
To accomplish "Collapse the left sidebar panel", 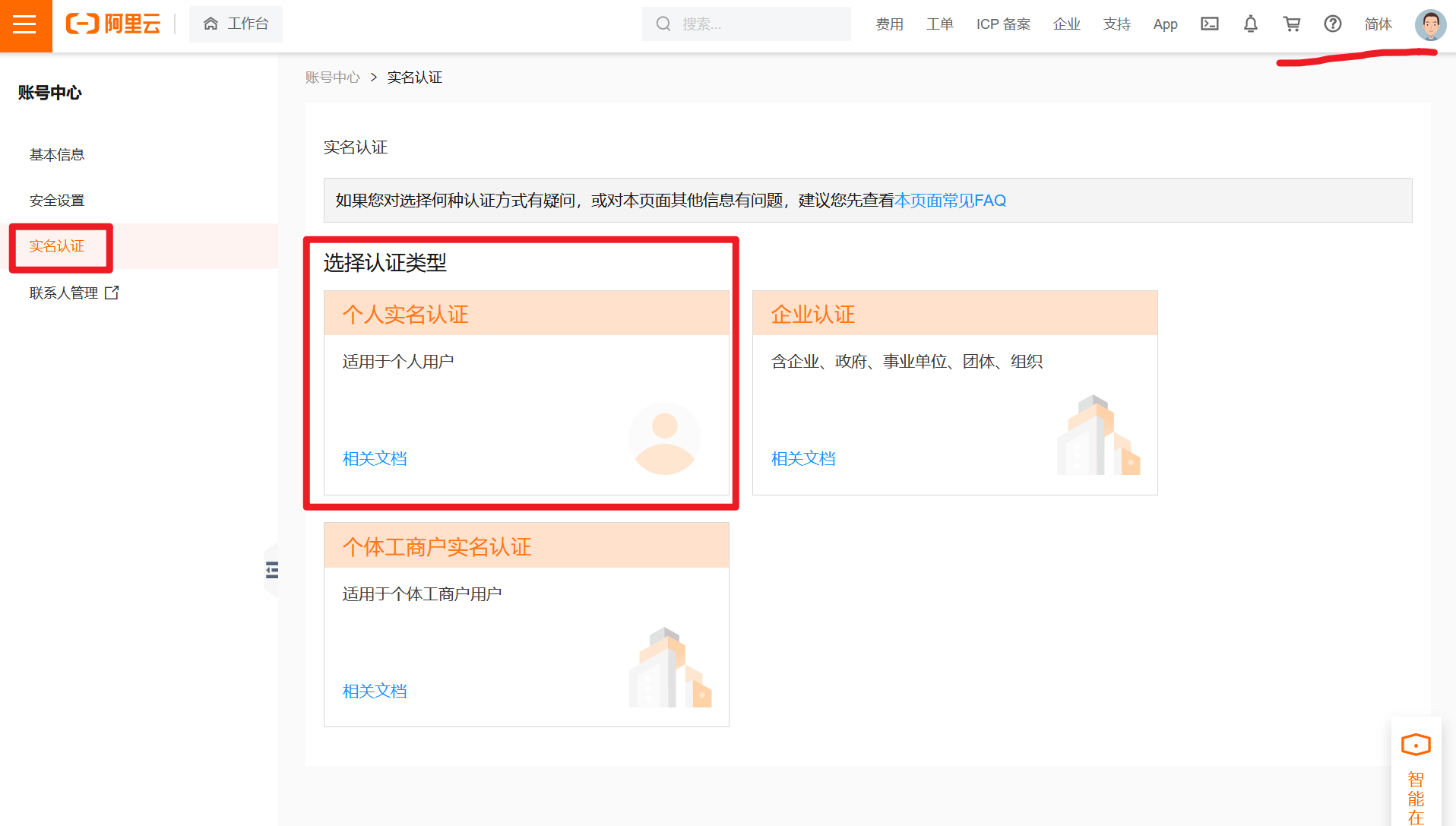I will 272,570.
